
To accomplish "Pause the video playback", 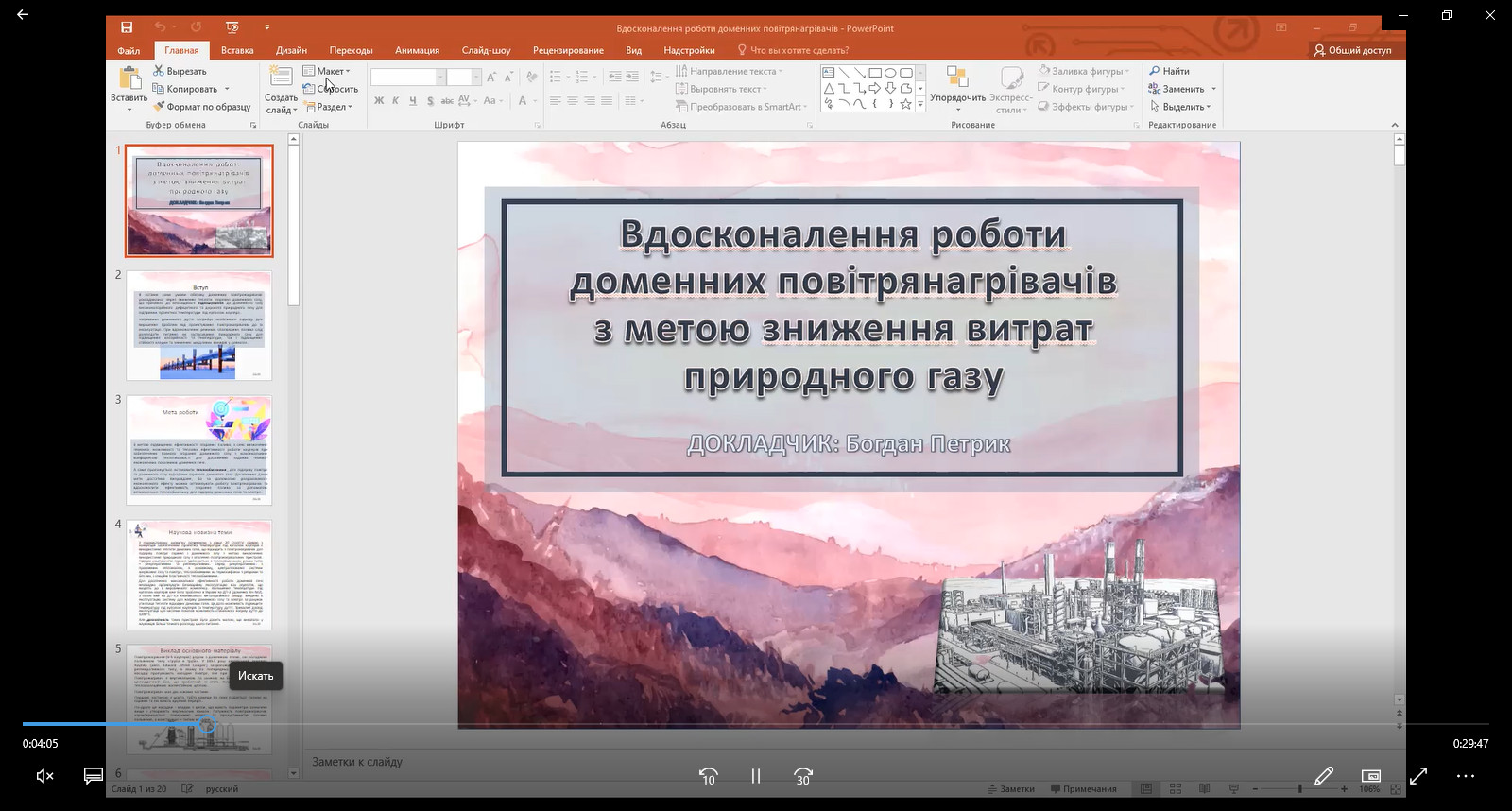I will click(x=755, y=776).
